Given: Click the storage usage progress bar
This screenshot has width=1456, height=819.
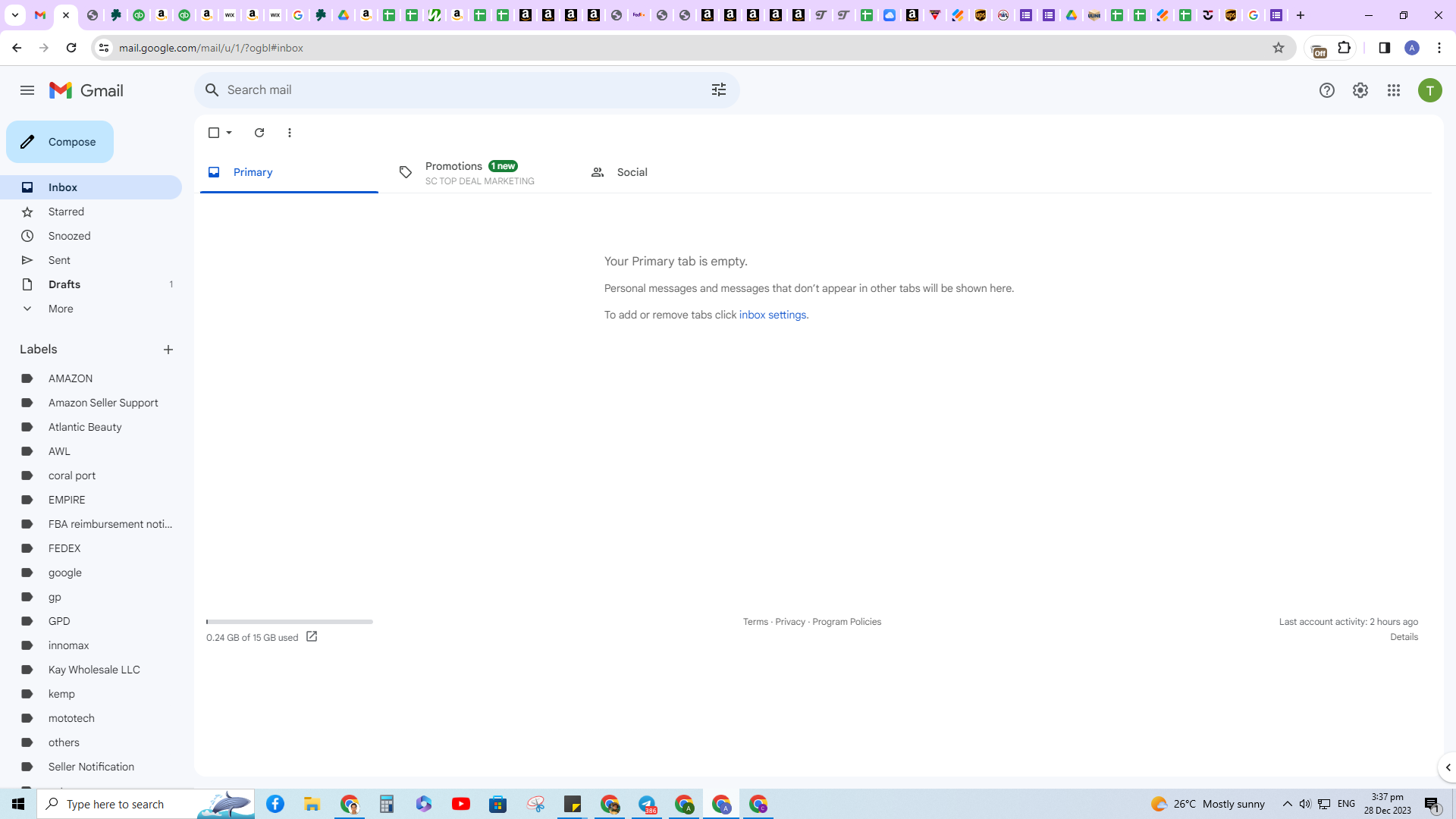Looking at the screenshot, I should click(290, 622).
